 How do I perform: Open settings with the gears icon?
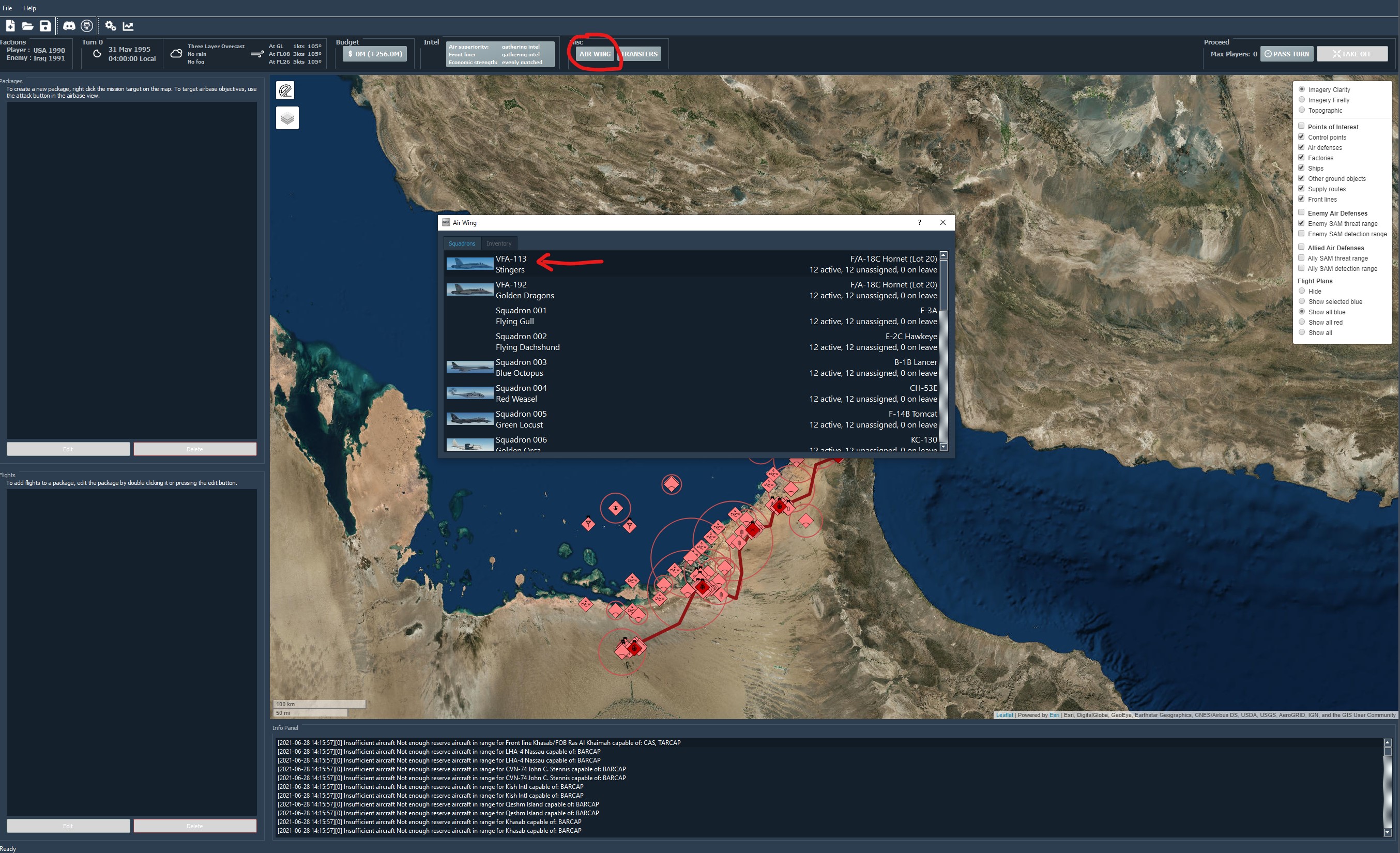(x=110, y=25)
